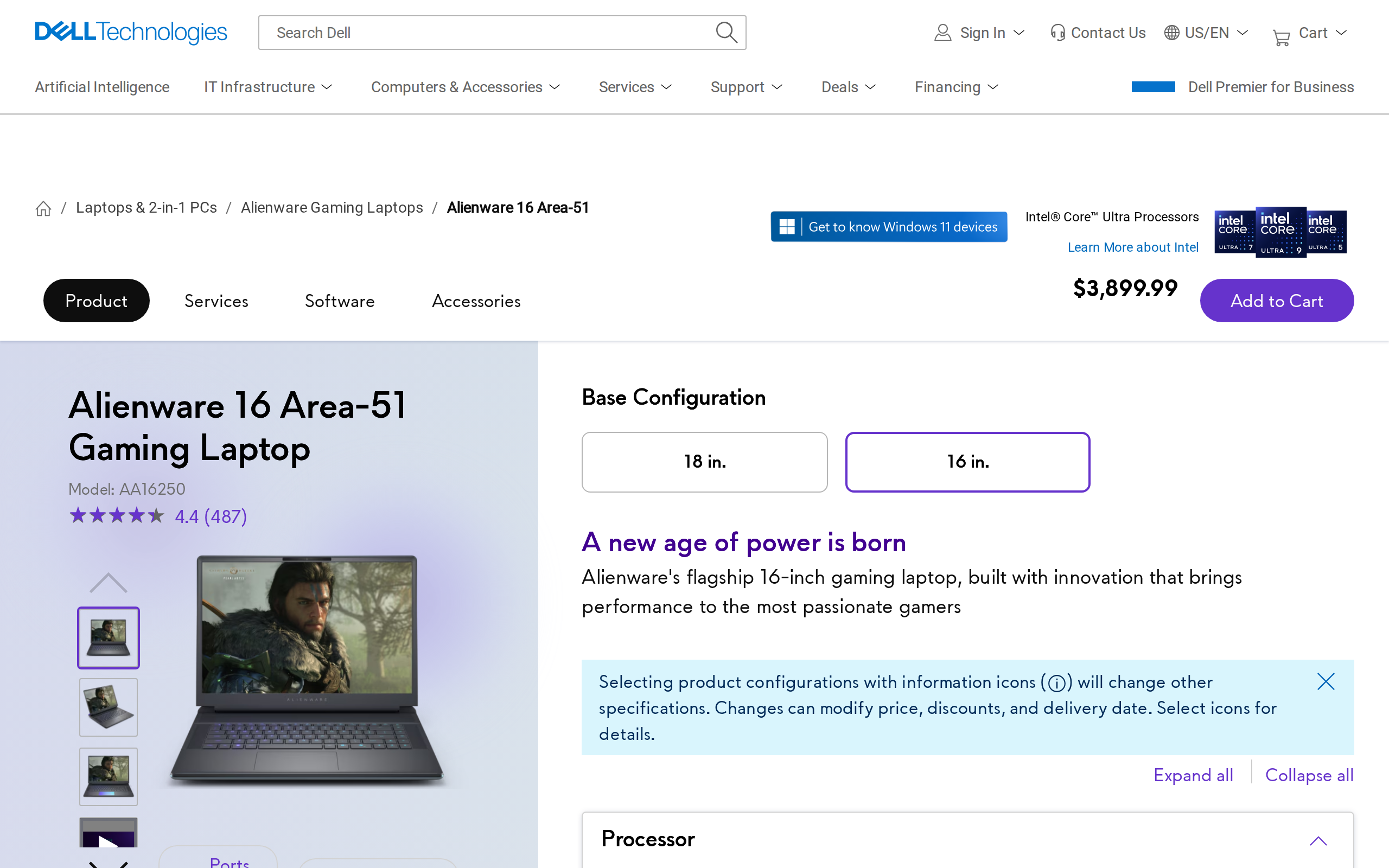Click the US/EN globe icon
Screen dimensions: 1389x868
(1171, 33)
